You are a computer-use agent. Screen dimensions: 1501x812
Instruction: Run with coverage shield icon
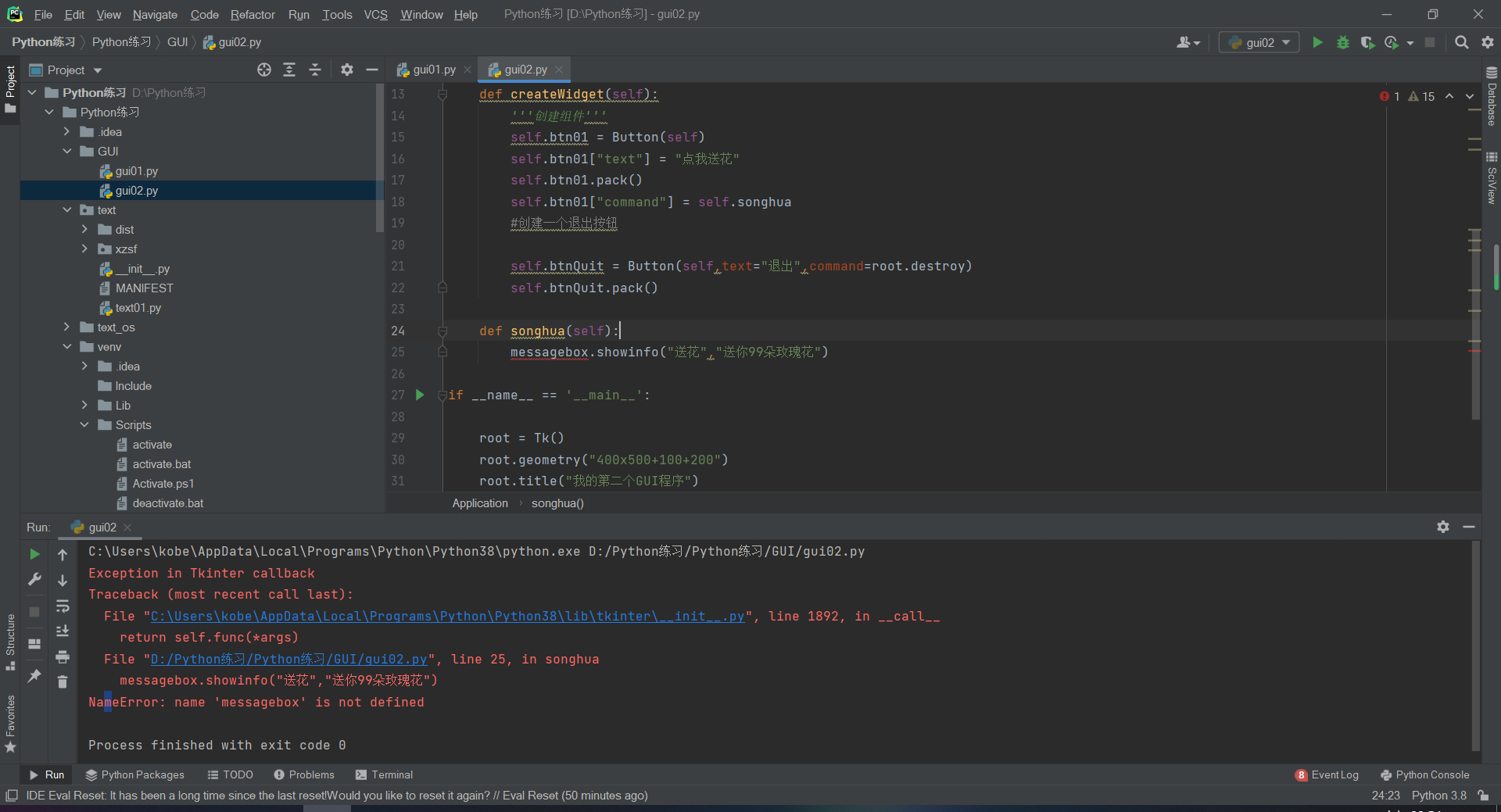1367,42
